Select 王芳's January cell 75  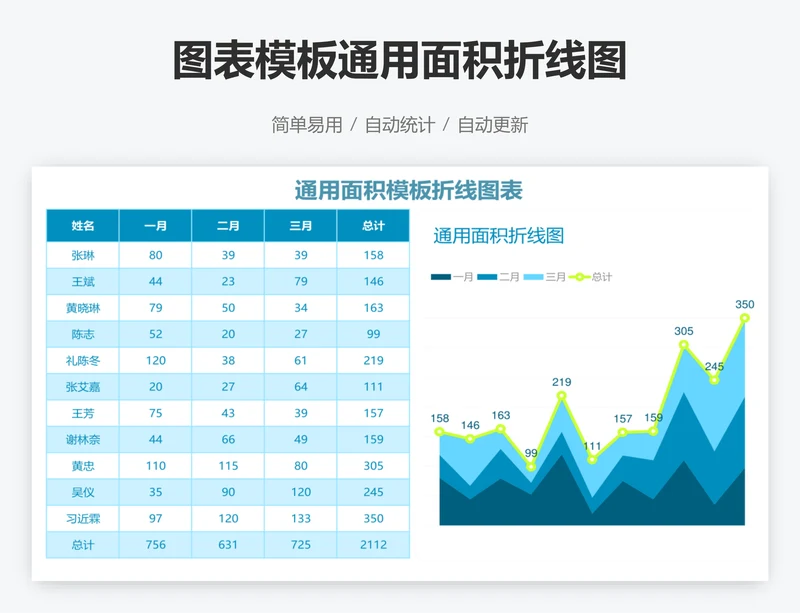[156, 413]
